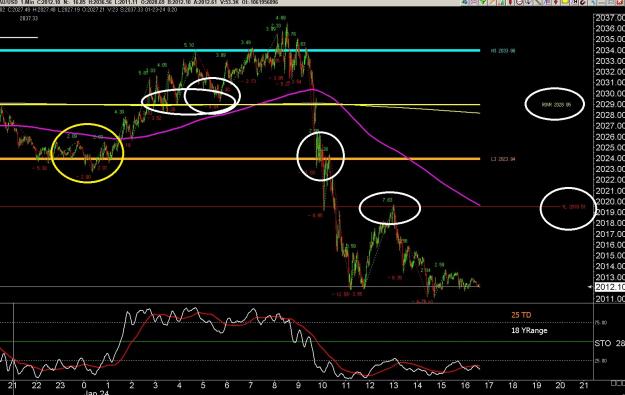Click the 2012.10 current price tag
The image size is (625, 395).
pos(610,287)
